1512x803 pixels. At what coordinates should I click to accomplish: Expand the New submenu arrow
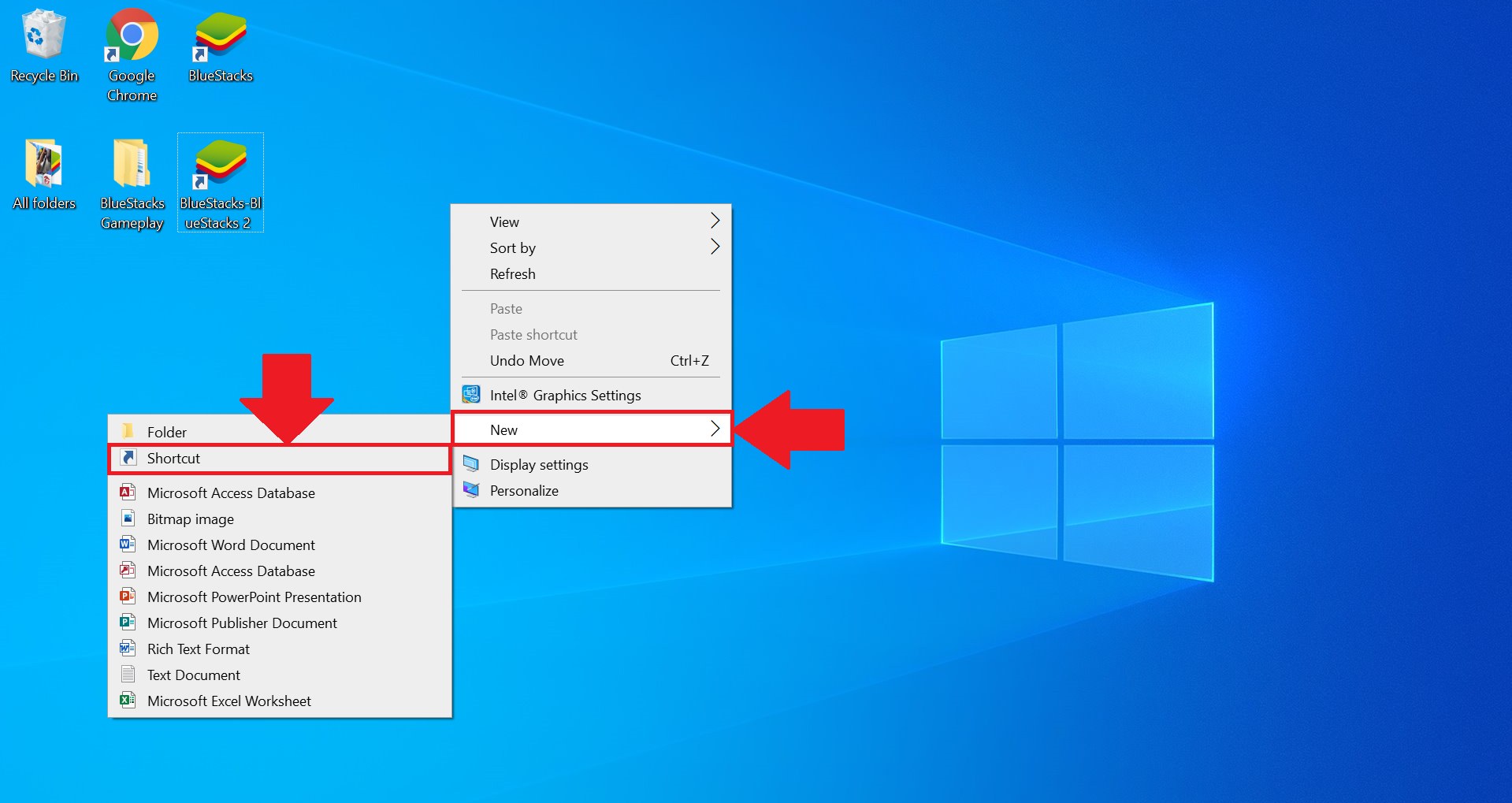click(715, 429)
